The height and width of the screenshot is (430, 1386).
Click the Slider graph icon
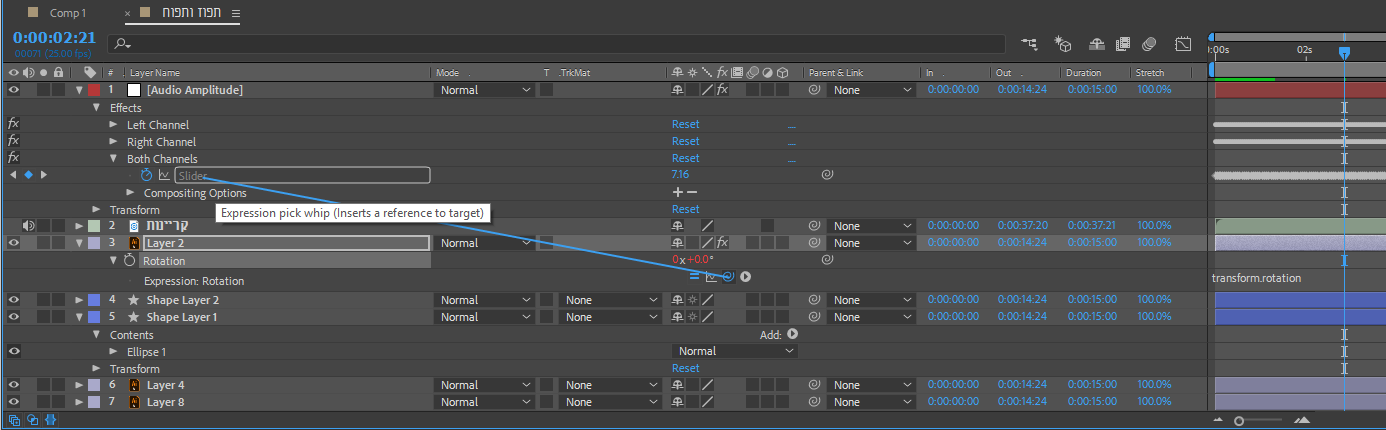tap(165, 175)
